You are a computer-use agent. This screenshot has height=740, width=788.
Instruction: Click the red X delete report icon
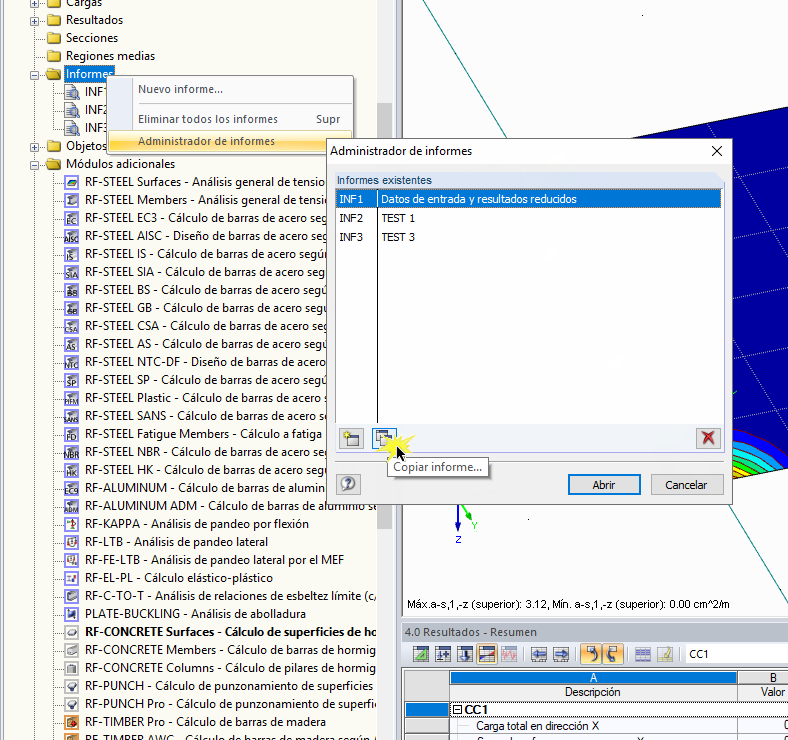(x=708, y=438)
